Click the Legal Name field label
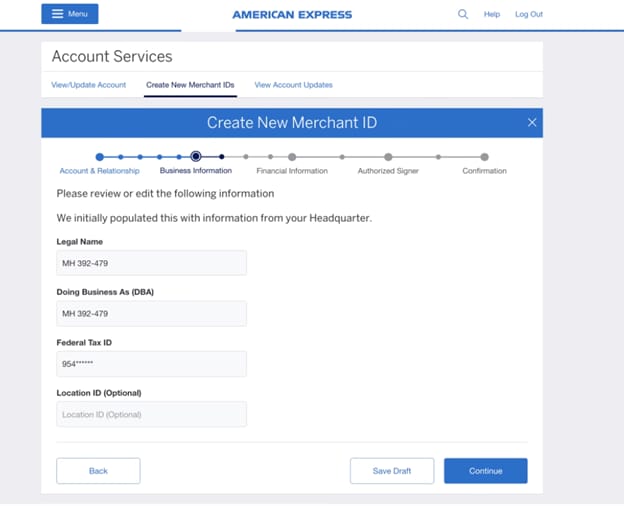624x507 pixels. tap(80, 242)
